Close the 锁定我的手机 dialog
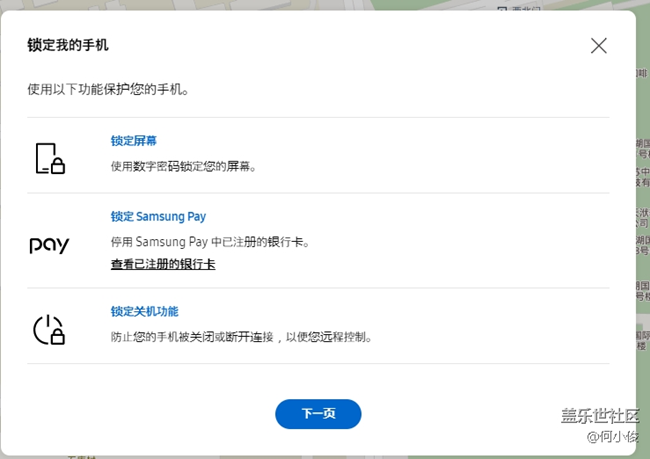The width and height of the screenshot is (650, 459). coord(599,46)
